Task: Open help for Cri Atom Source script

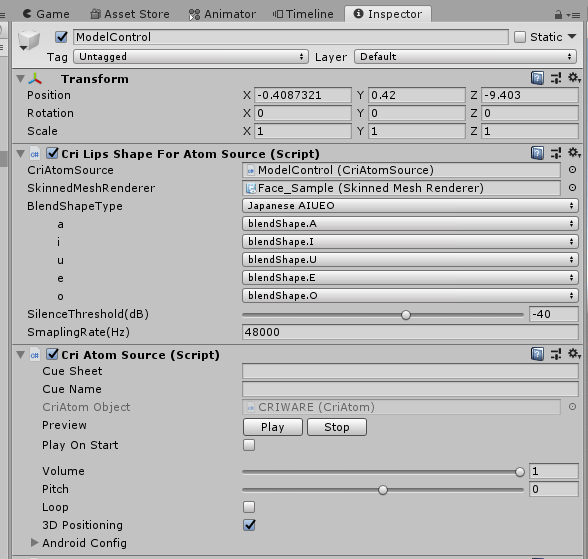Action: tap(537, 354)
